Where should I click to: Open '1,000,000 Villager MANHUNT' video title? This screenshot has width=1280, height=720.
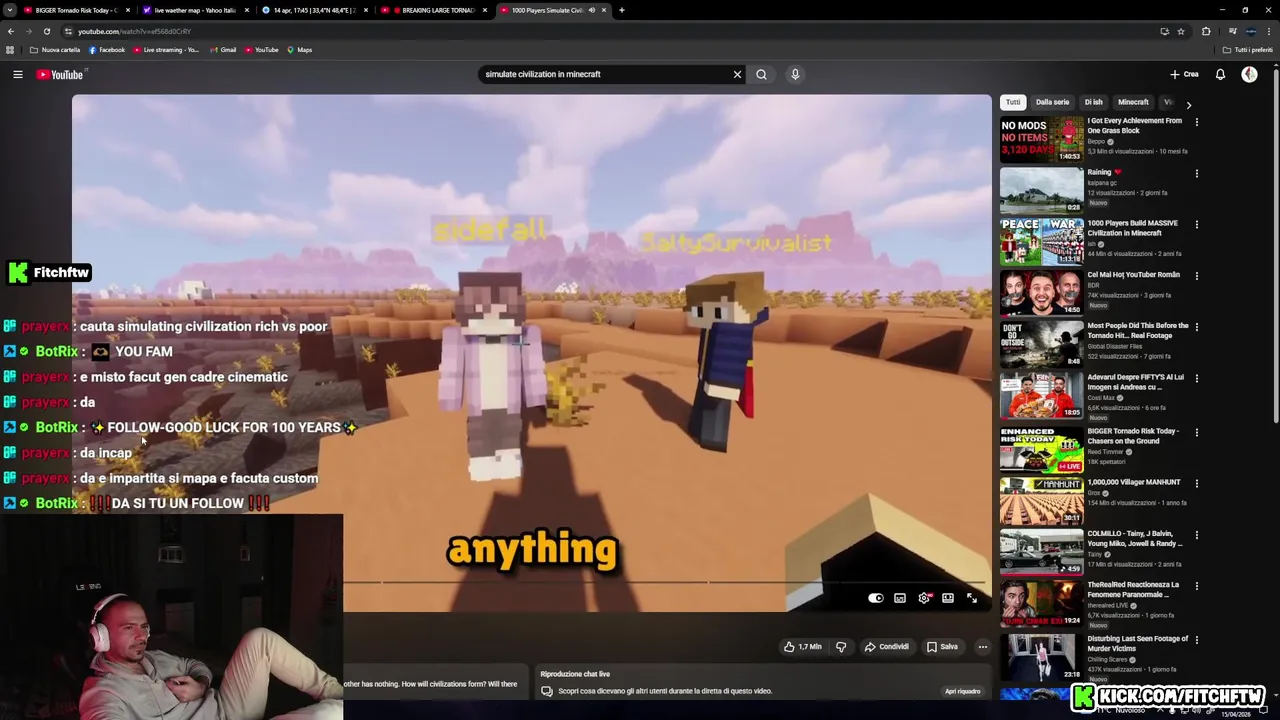tap(1134, 482)
